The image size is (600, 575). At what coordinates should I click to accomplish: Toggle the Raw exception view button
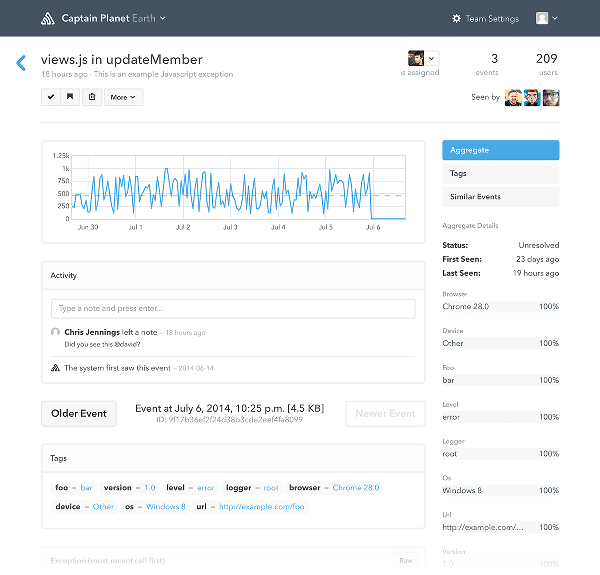click(405, 561)
